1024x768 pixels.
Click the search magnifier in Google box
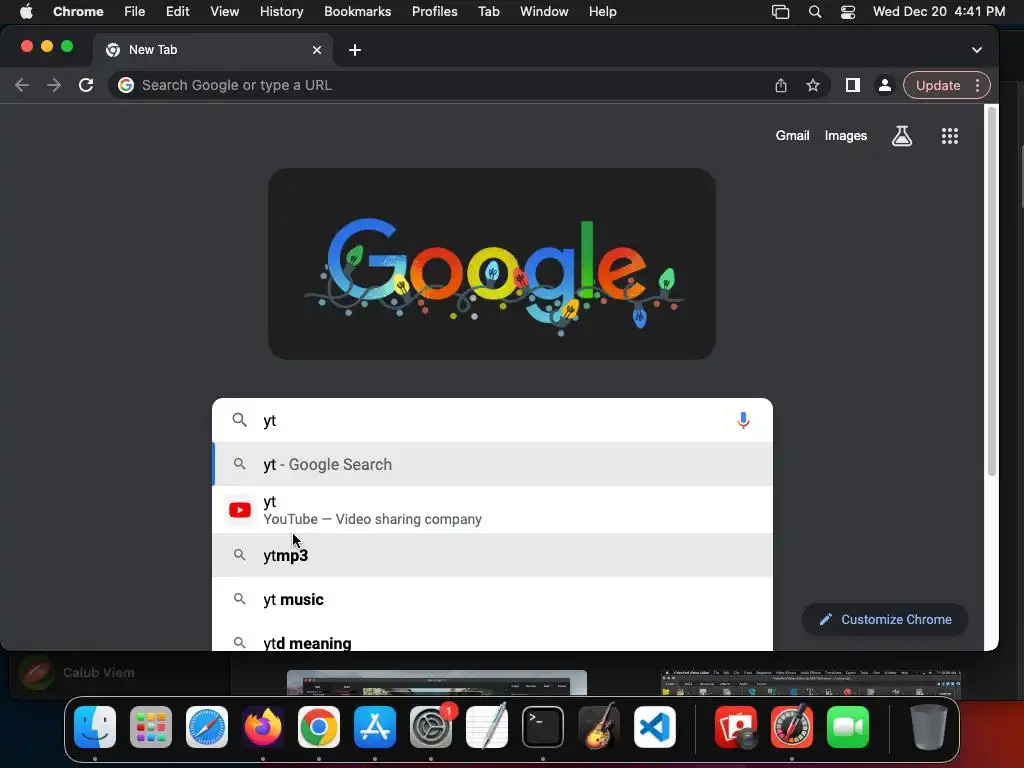pos(240,420)
